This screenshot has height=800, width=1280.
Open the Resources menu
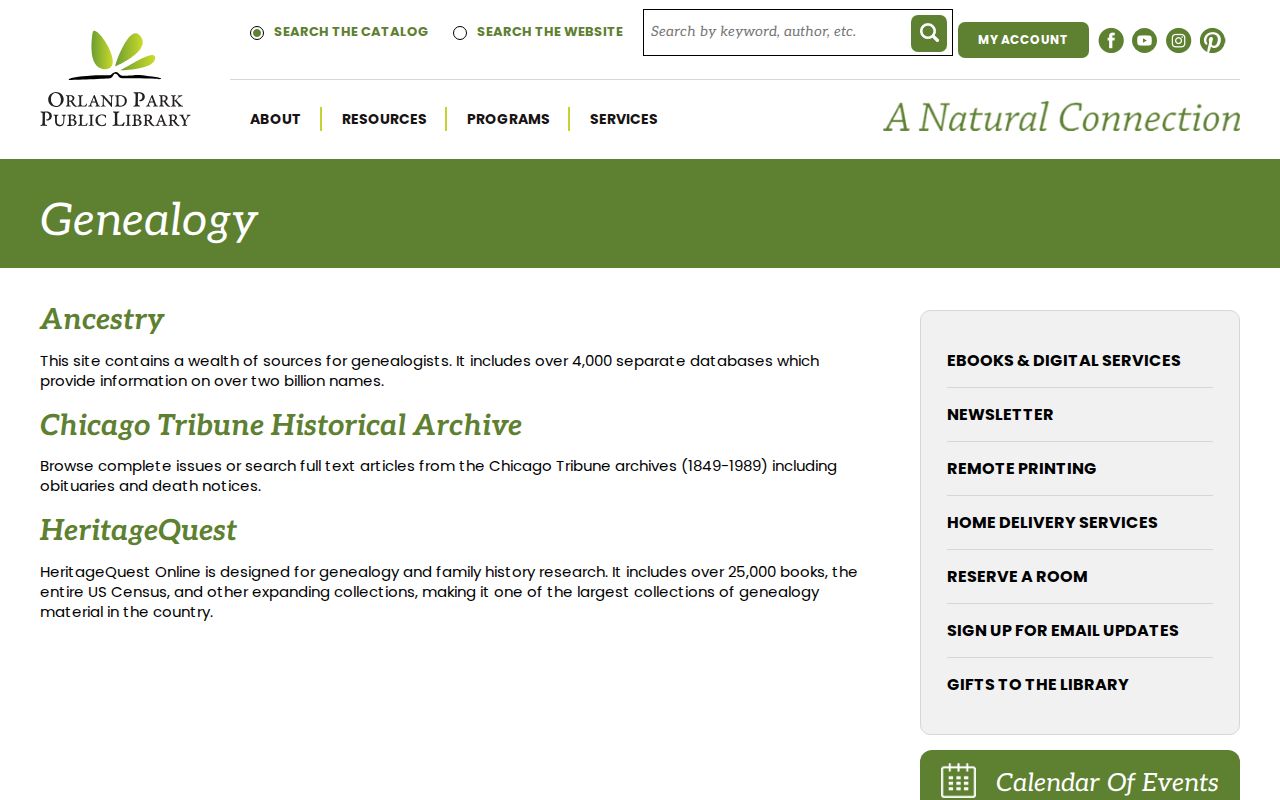pos(384,119)
